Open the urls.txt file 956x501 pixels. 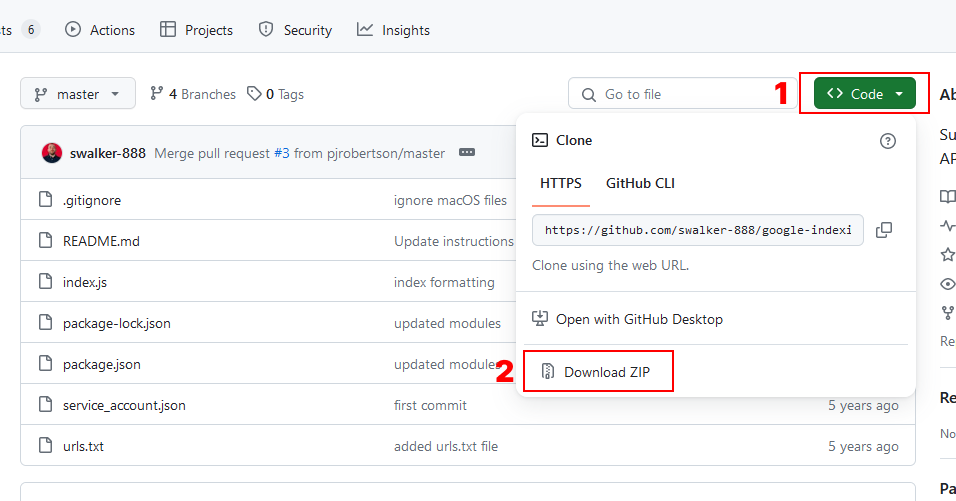(83, 446)
